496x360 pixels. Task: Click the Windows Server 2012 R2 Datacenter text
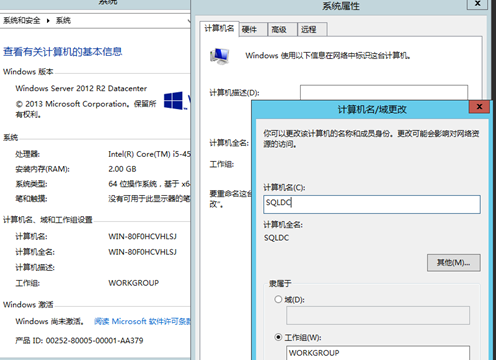click(81, 88)
